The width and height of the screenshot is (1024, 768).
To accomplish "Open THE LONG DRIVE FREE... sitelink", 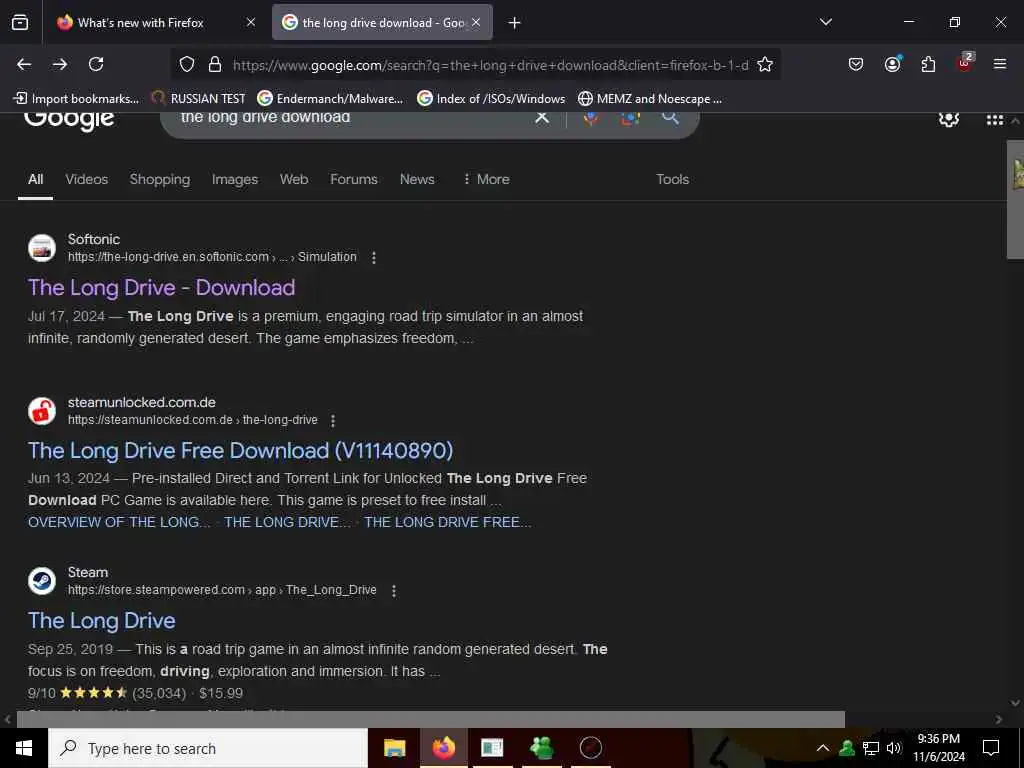I will [x=447, y=522].
